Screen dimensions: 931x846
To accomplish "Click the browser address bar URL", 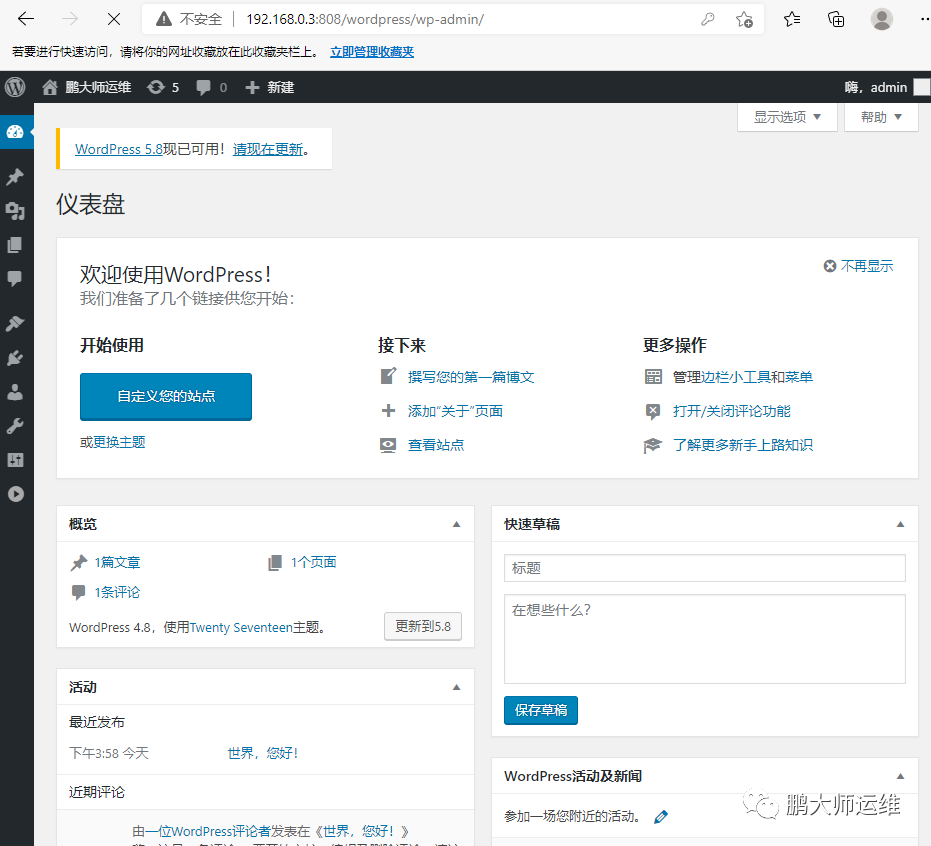I will 365,20.
